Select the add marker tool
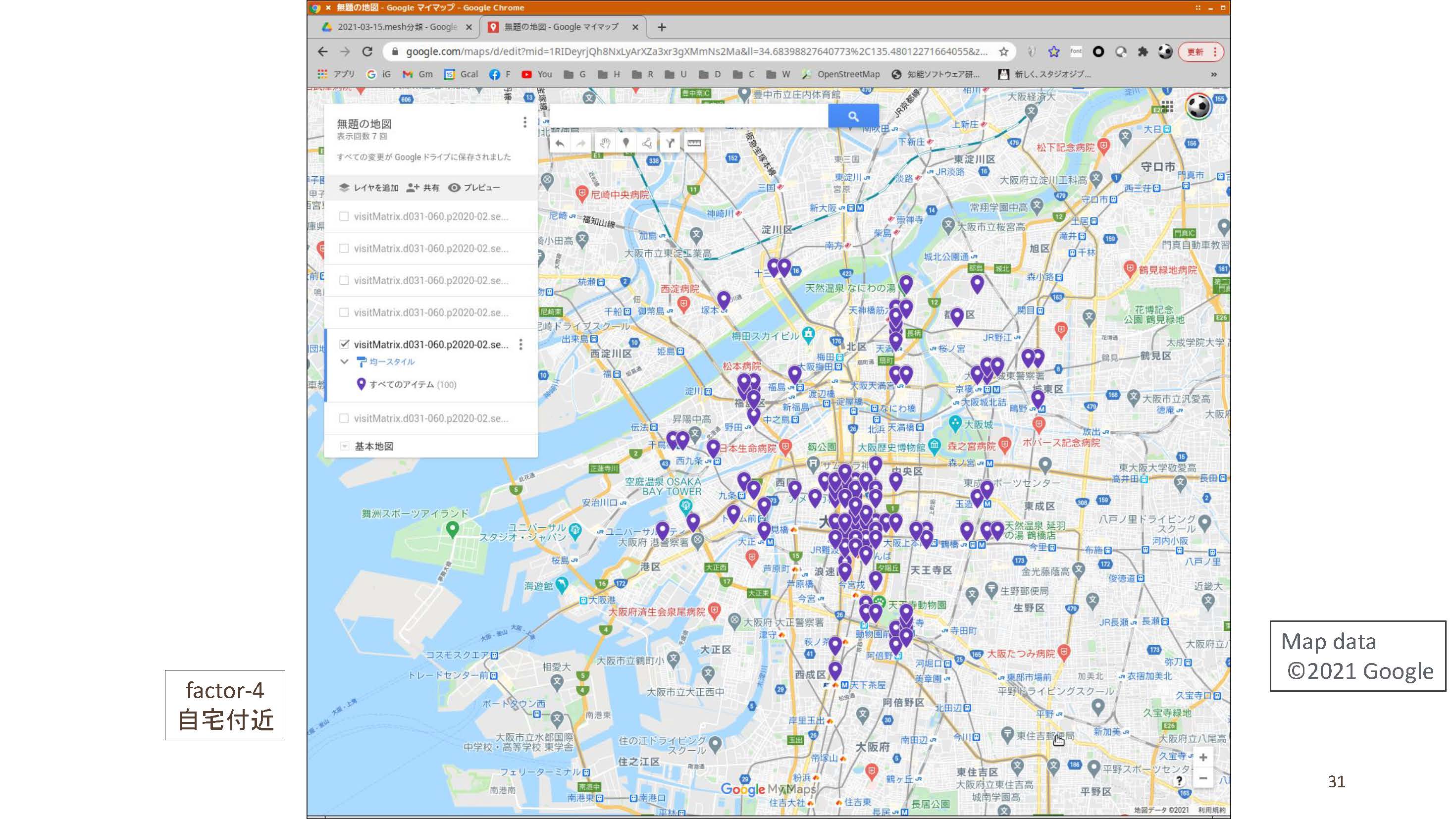Viewport: 1456px width, 819px height. click(x=625, y=143)
